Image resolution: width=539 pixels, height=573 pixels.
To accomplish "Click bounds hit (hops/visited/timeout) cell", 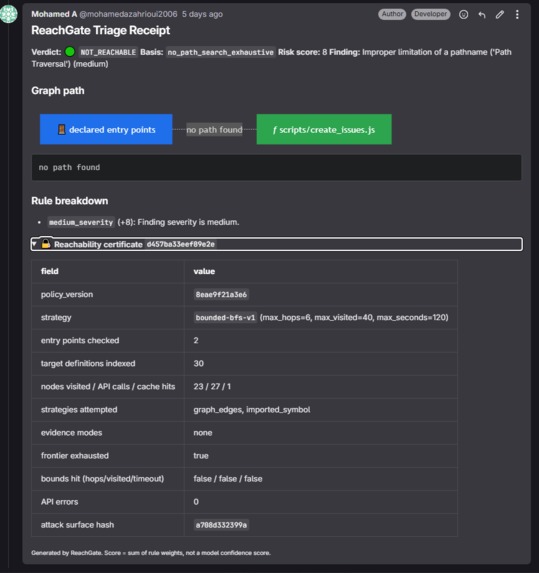I will tap(108, 478).
